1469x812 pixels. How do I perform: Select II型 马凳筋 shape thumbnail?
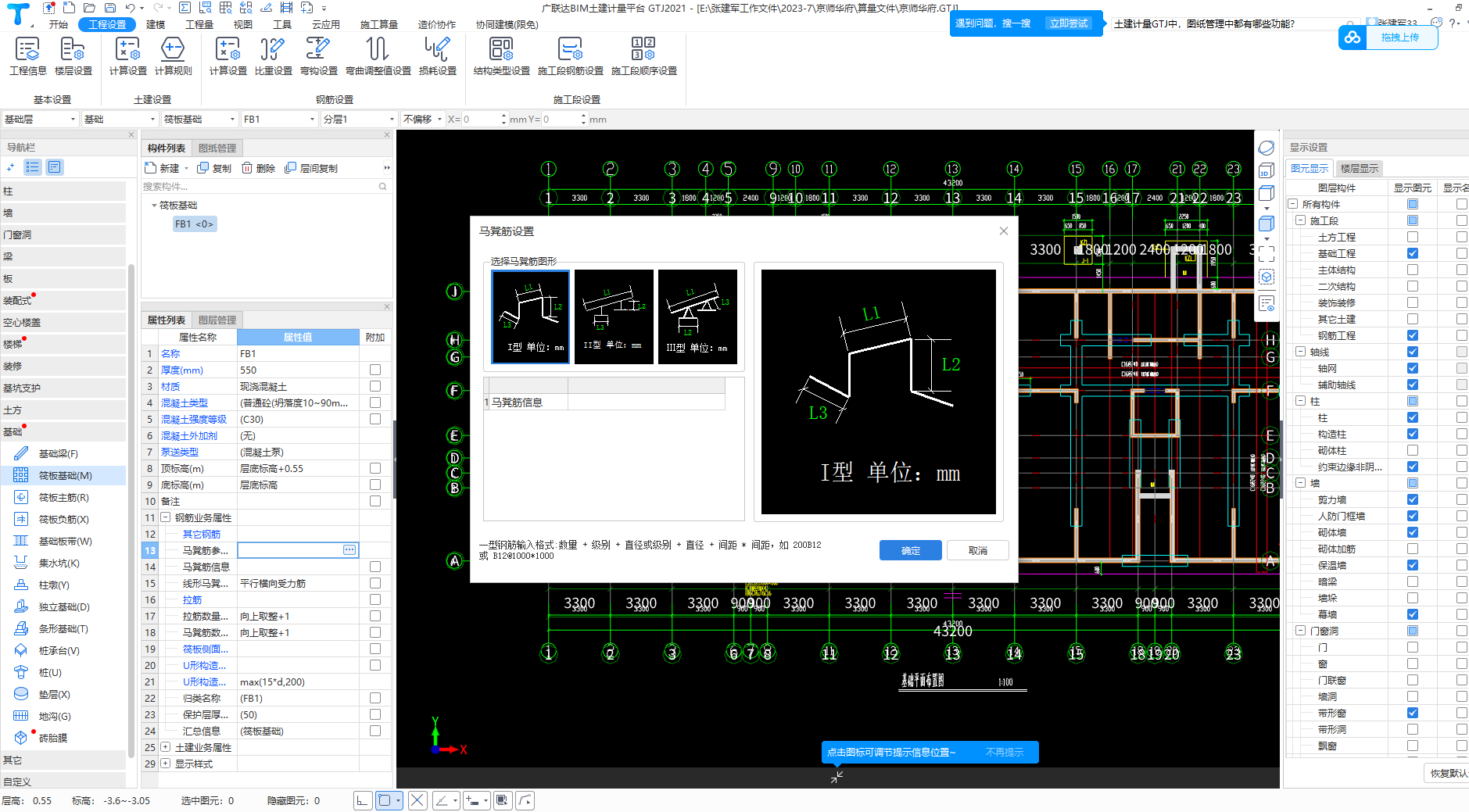[614, 317]
